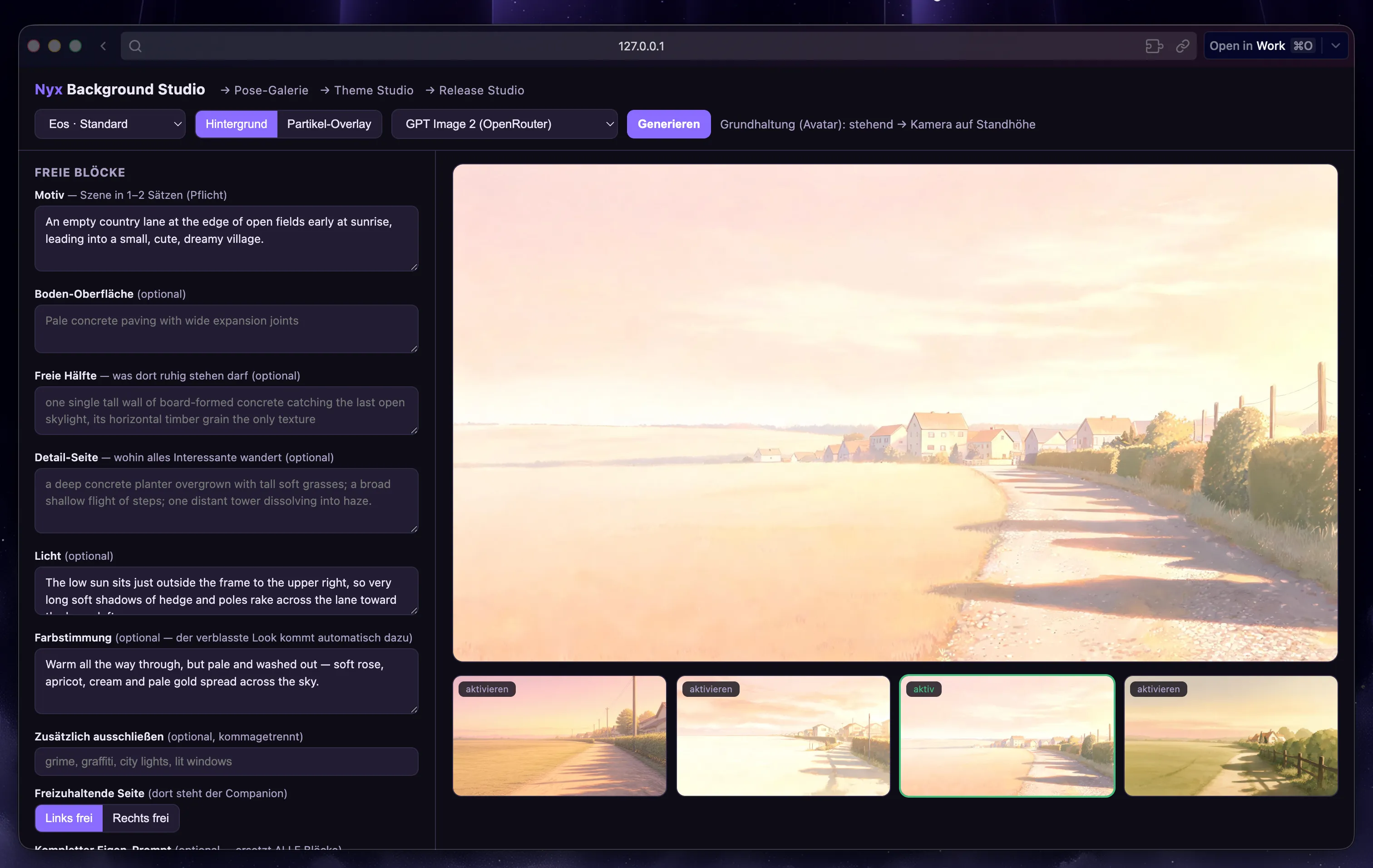The height and width of the screenshot is (868, 1373).
Task: Select the thumbnail labeled aktiv
Action: click(x=1007, y=736)
